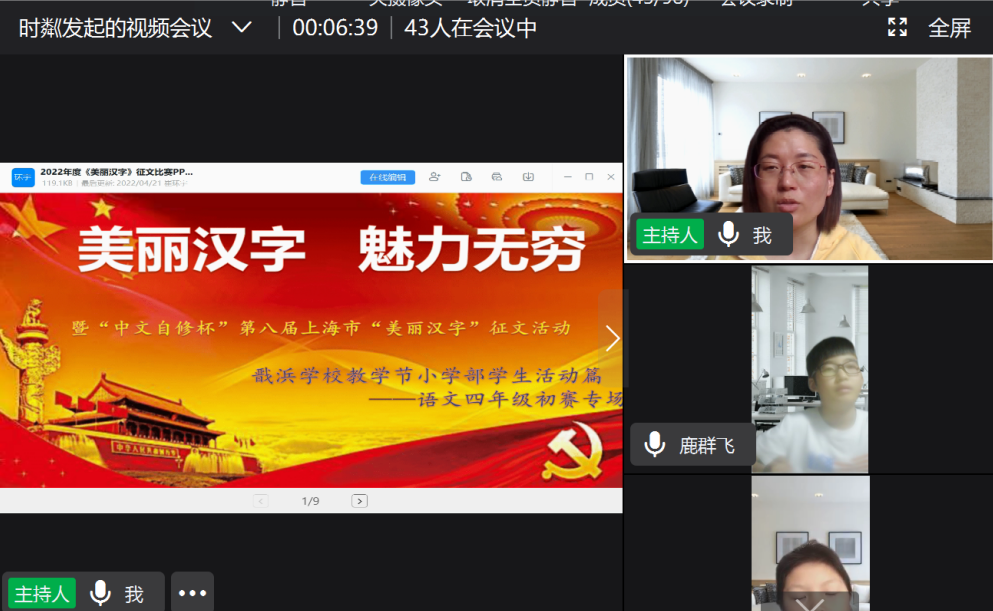Click the add collaborator person icon
This screenshot has width=993, height=611.
(434, 177)
